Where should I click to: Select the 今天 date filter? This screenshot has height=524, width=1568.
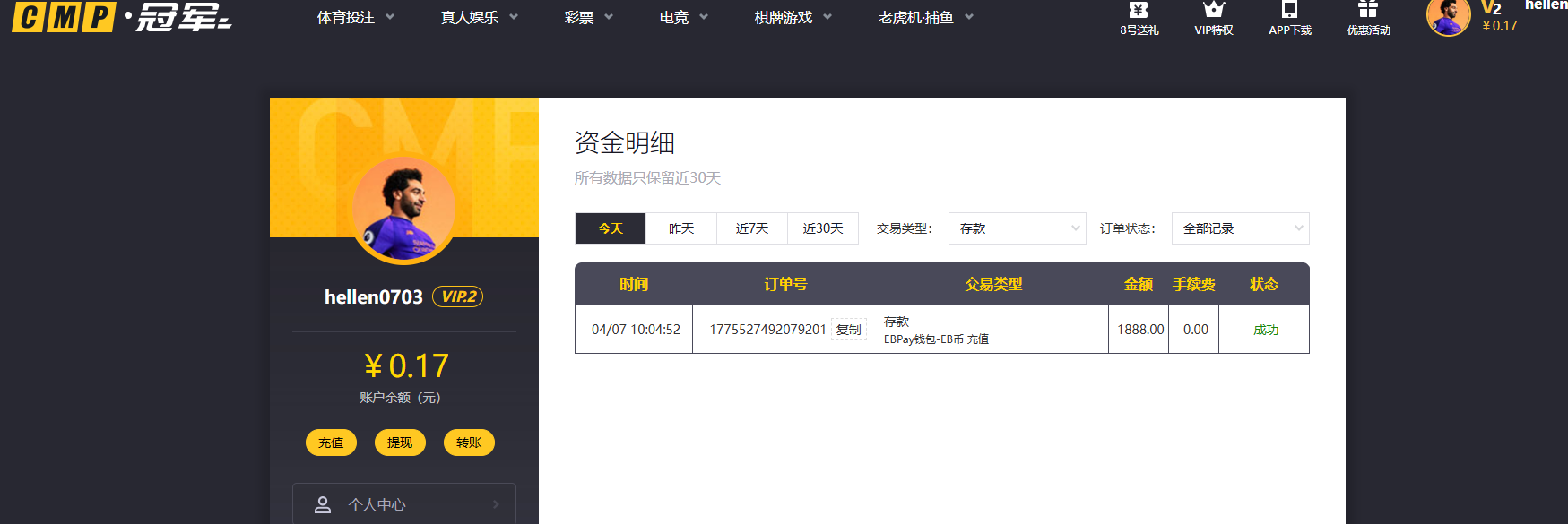pyautogui.click(x=611, y=228)
